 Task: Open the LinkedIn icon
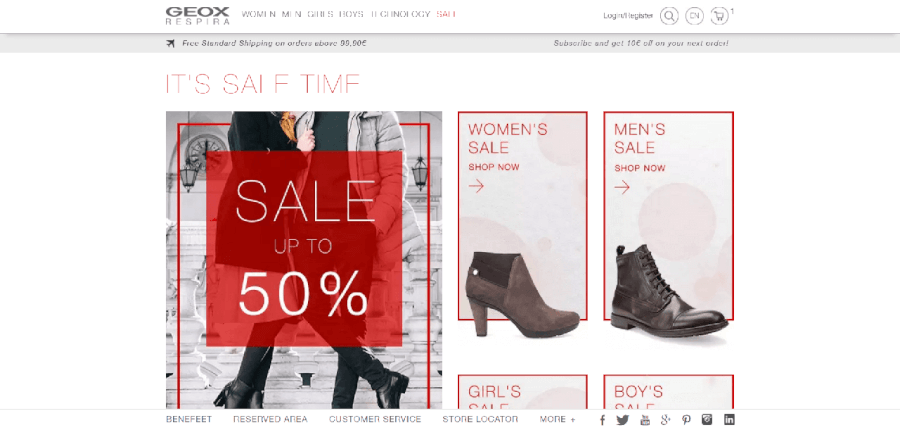729,420
